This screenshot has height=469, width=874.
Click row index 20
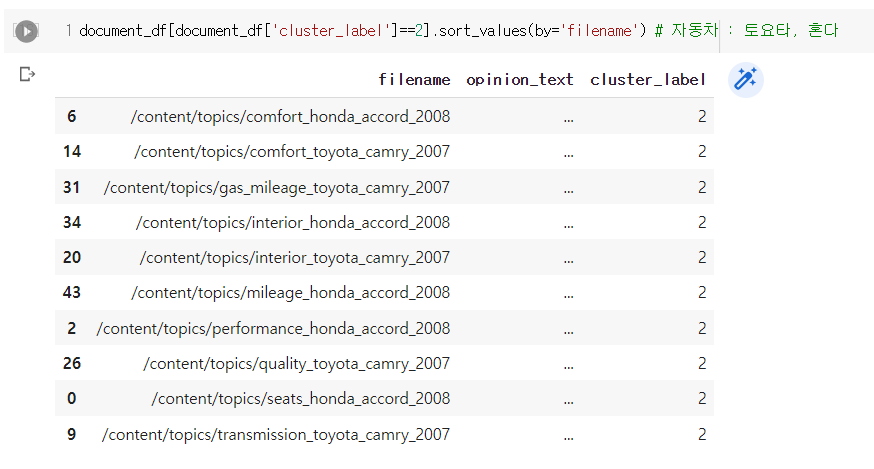72,257
